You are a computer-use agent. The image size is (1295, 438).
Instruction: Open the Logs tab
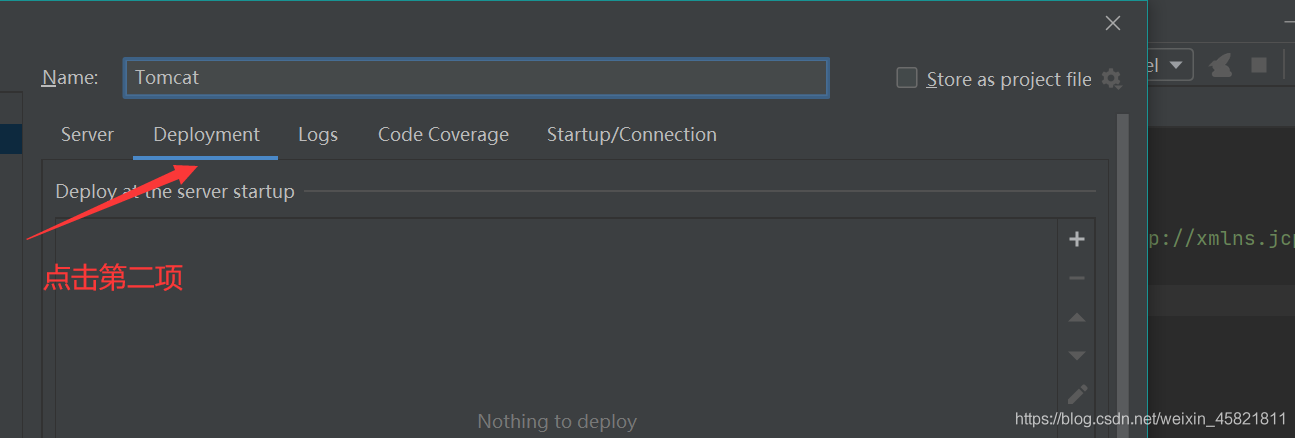click(318, 135)
